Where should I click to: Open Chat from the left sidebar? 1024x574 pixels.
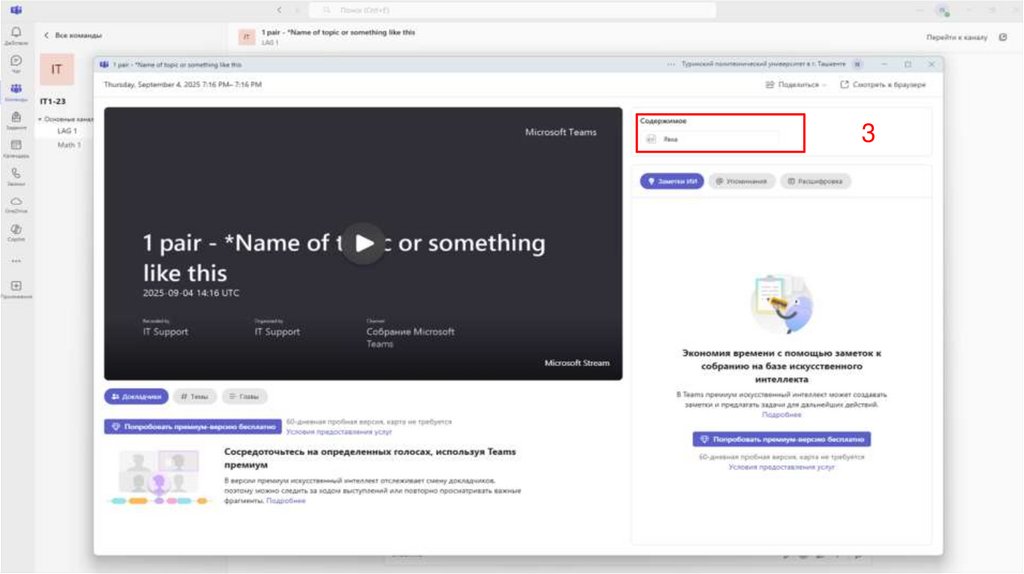click(16, 61)
